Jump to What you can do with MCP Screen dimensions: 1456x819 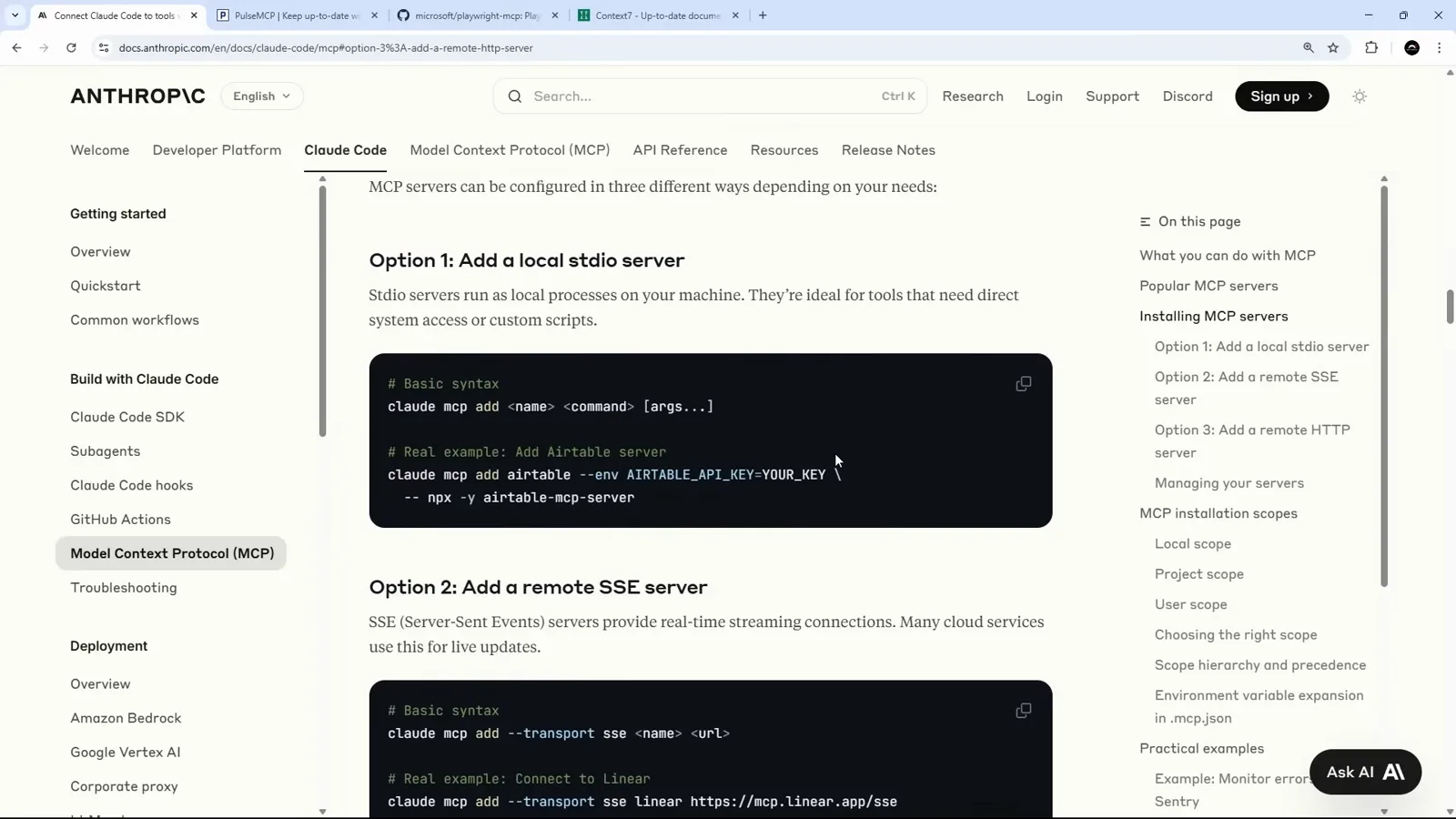click(x=1228, y=256)
